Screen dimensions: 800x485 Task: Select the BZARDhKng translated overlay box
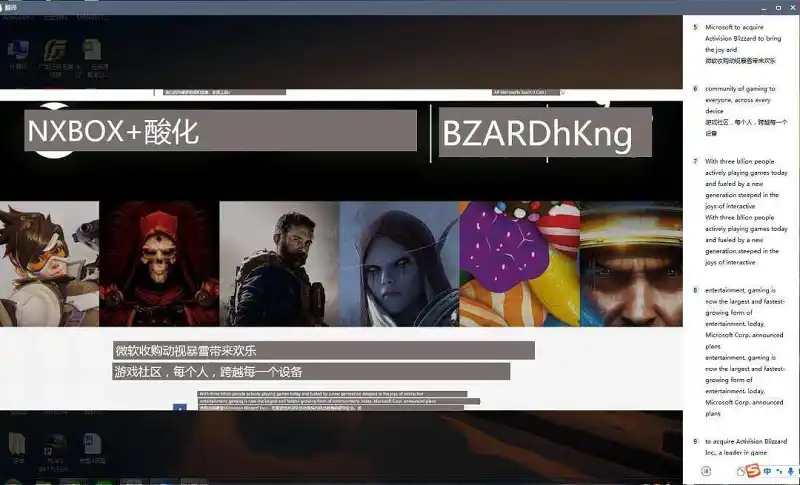pos(545,133)
